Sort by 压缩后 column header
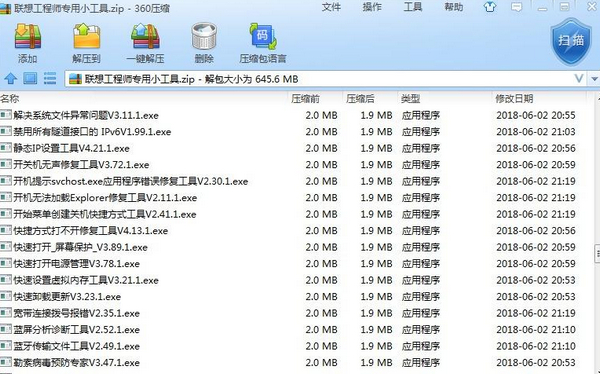Image resolution: width=600 pixels, height=374 pixels. coord(360,99)
